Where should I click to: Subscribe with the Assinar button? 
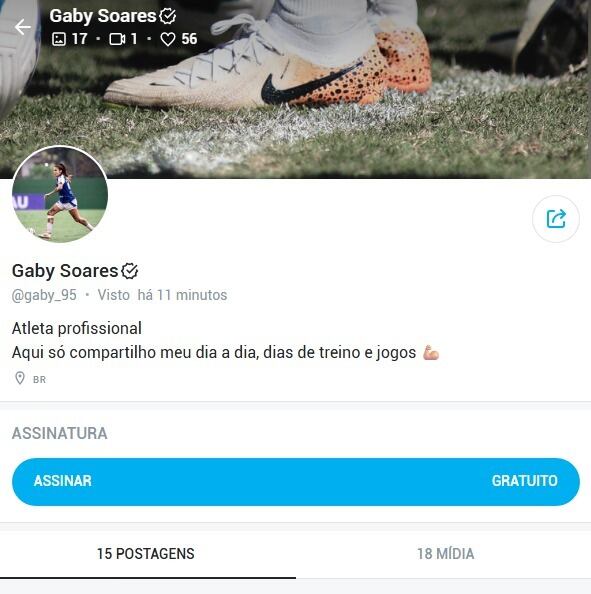click(x=296, y=481)
